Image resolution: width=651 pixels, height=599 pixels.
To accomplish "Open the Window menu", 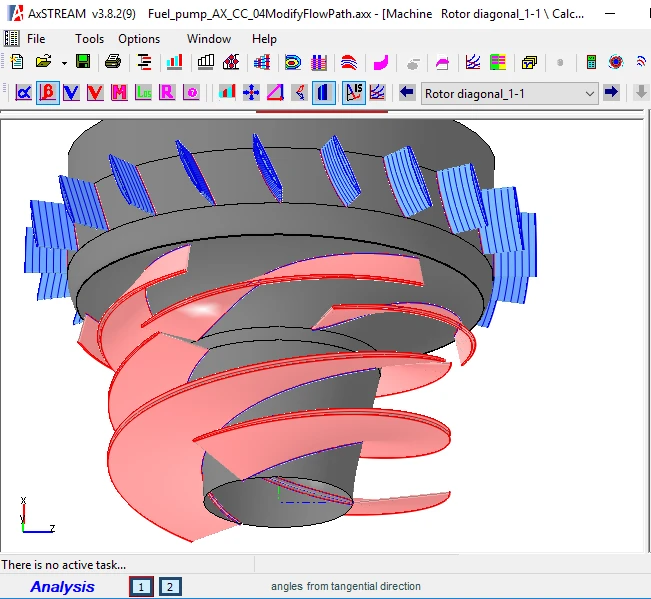I will 209,38.
